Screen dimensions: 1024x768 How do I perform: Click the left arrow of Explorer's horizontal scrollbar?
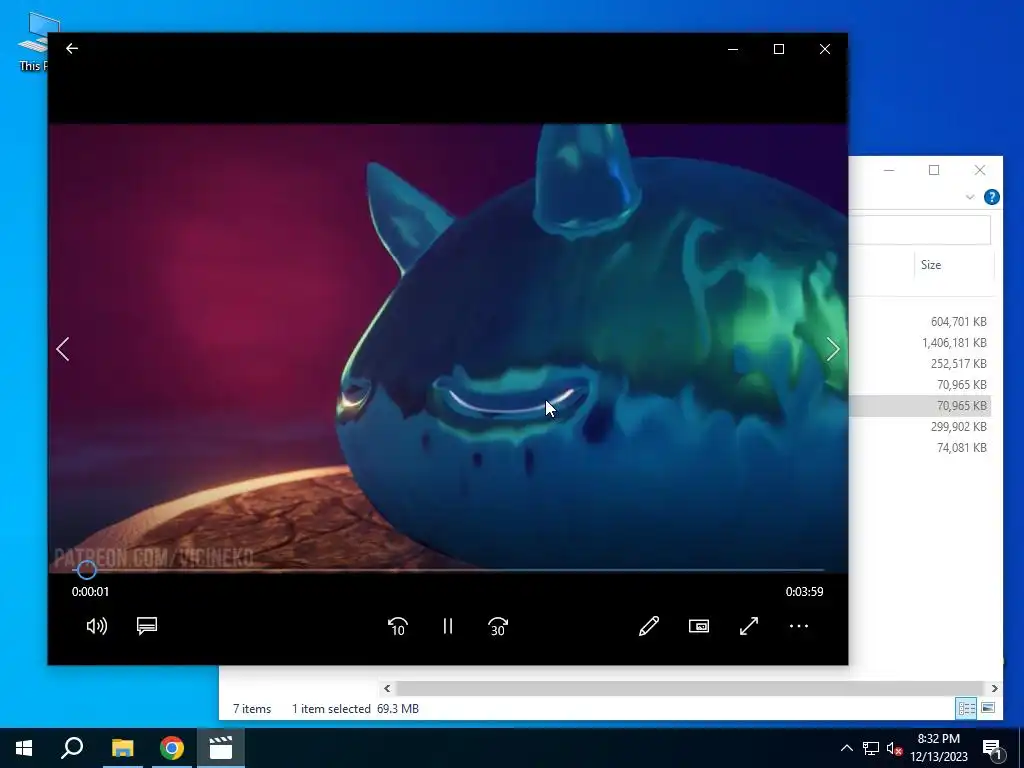[387, 688]
